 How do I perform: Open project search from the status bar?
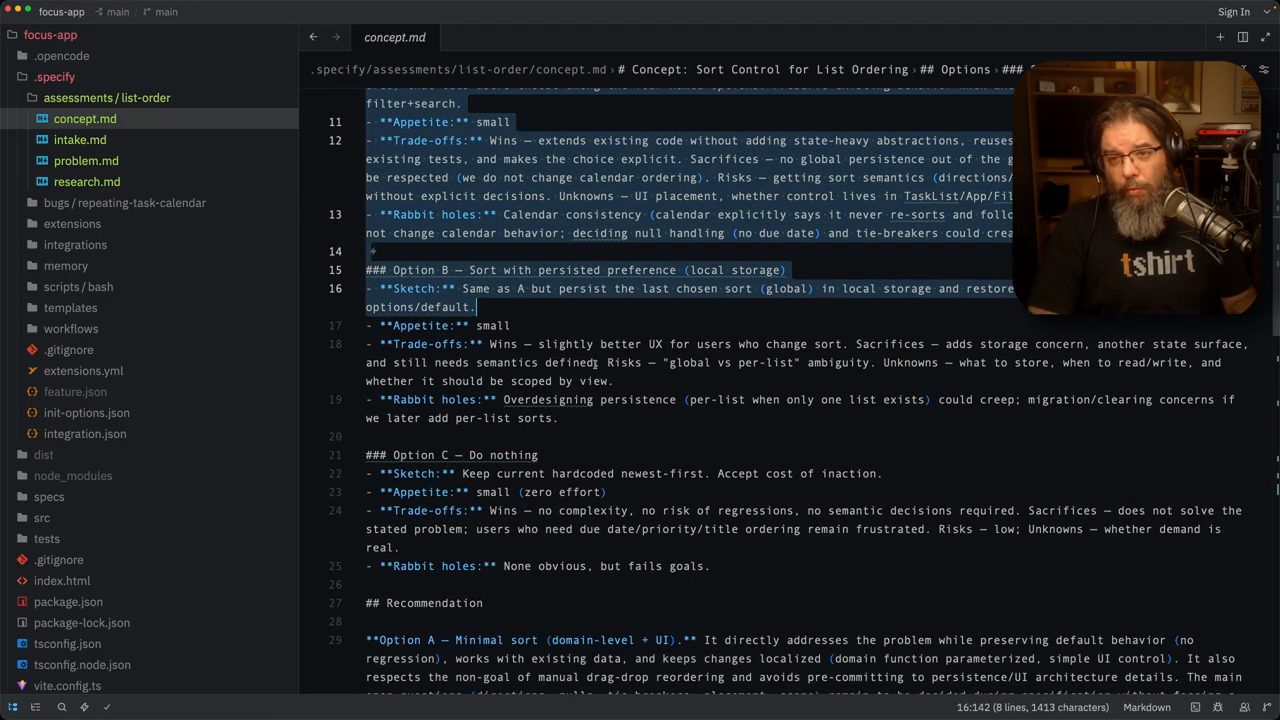coord(61,707)
